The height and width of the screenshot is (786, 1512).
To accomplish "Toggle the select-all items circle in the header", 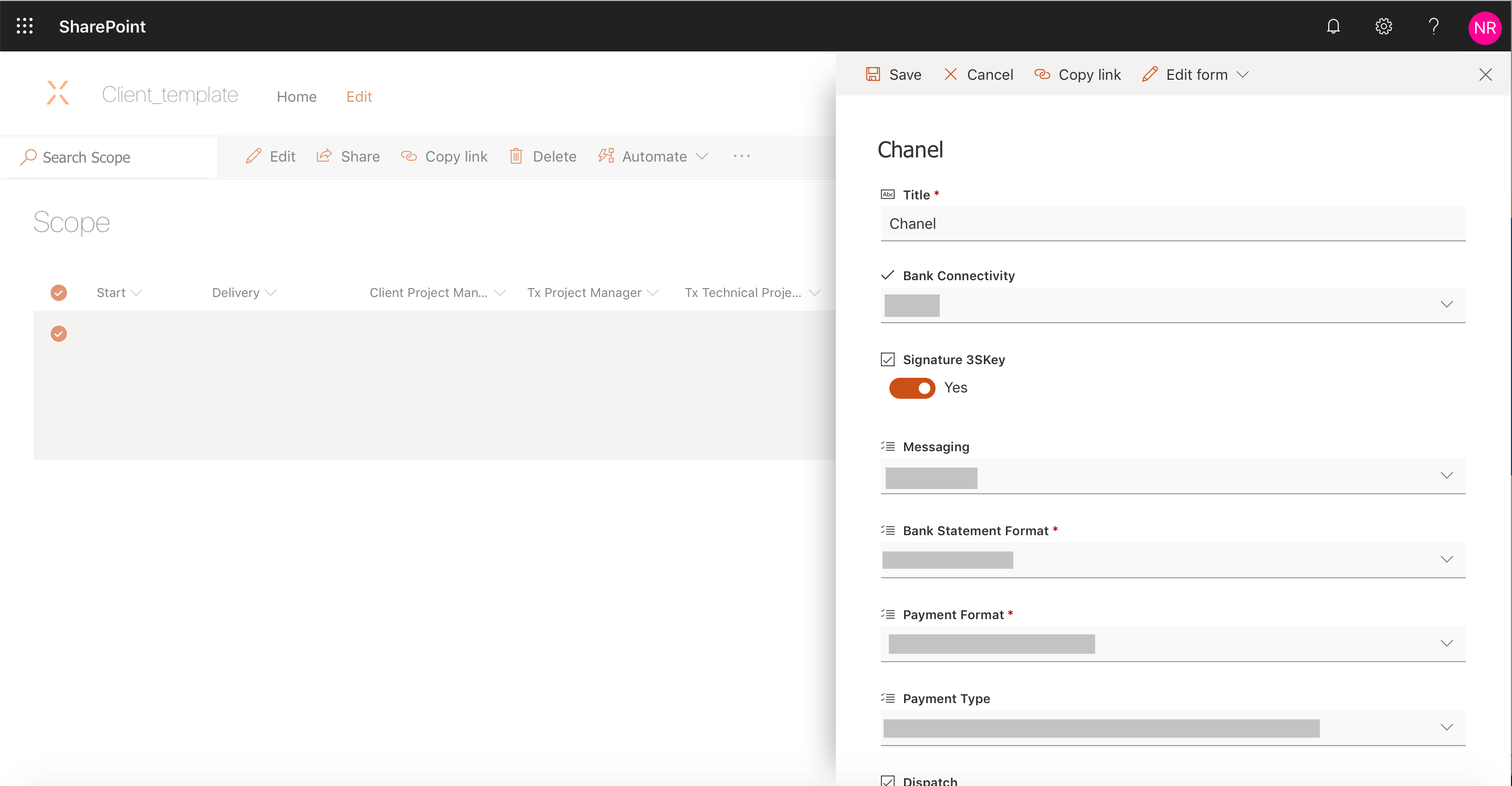I will click(x=59, y=292).
